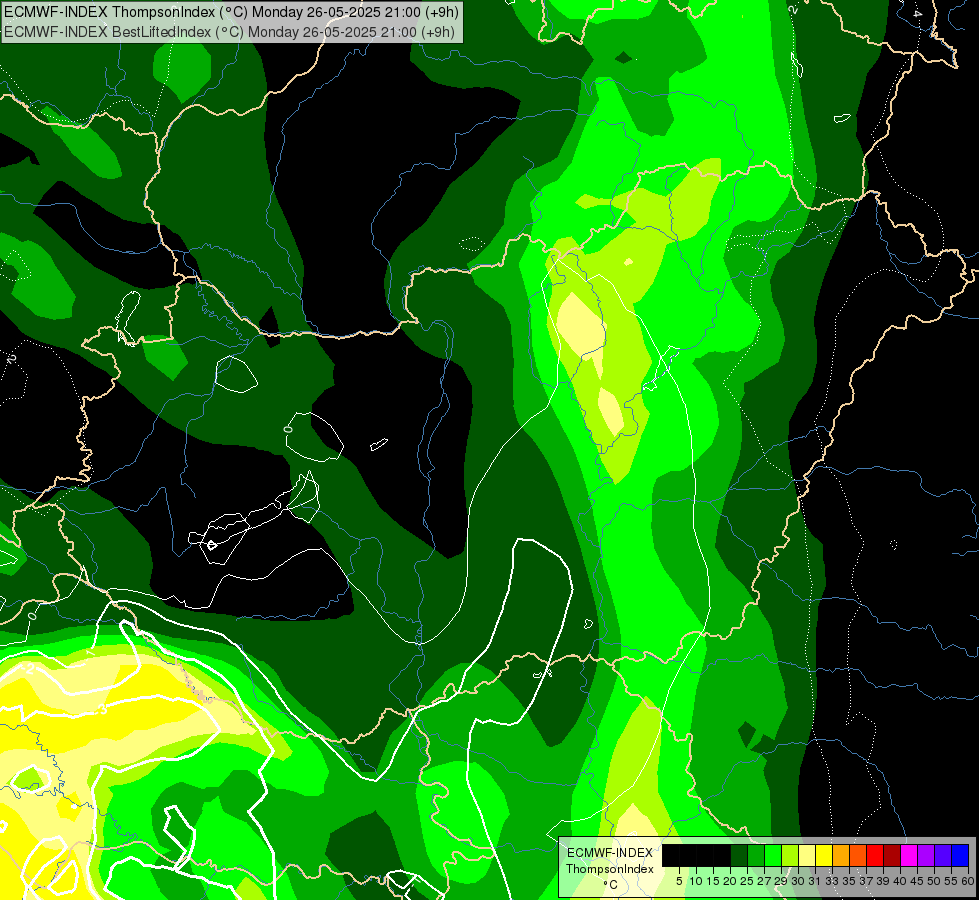Choose the dark orange 35–37 legend swatch
Image resolution: width=979 pixels, height=900 pixels.
pyautogui.click(x=858, y=855)
